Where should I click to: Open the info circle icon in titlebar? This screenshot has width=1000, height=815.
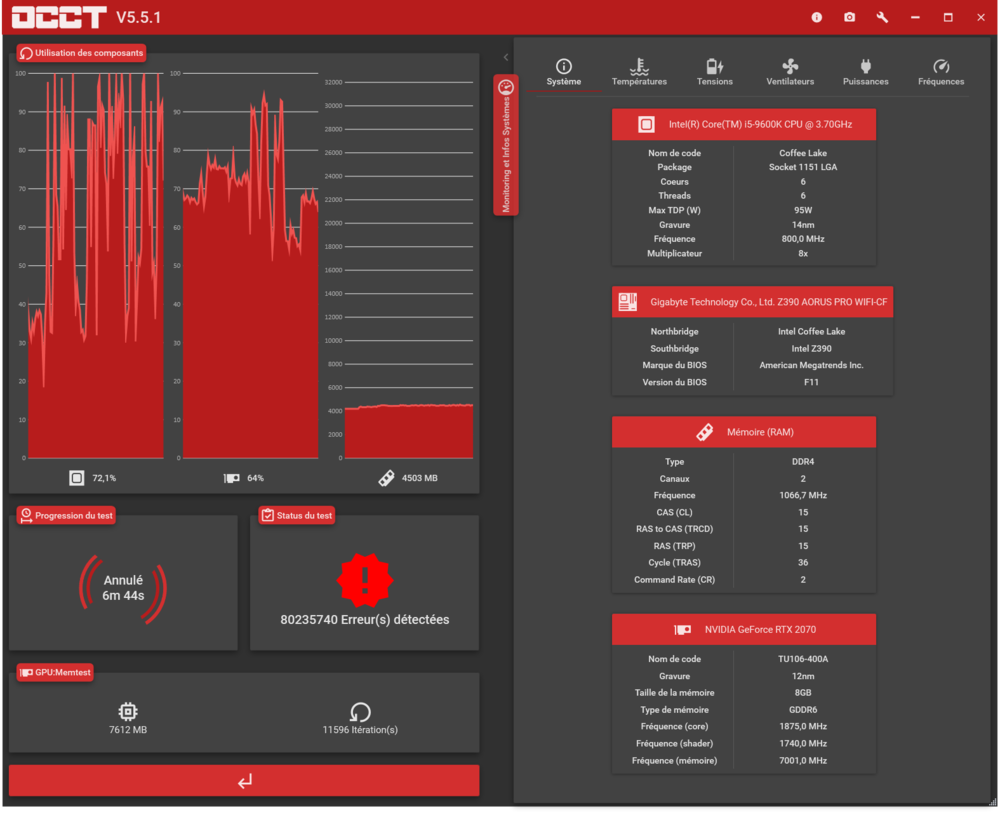pos(817,17)
